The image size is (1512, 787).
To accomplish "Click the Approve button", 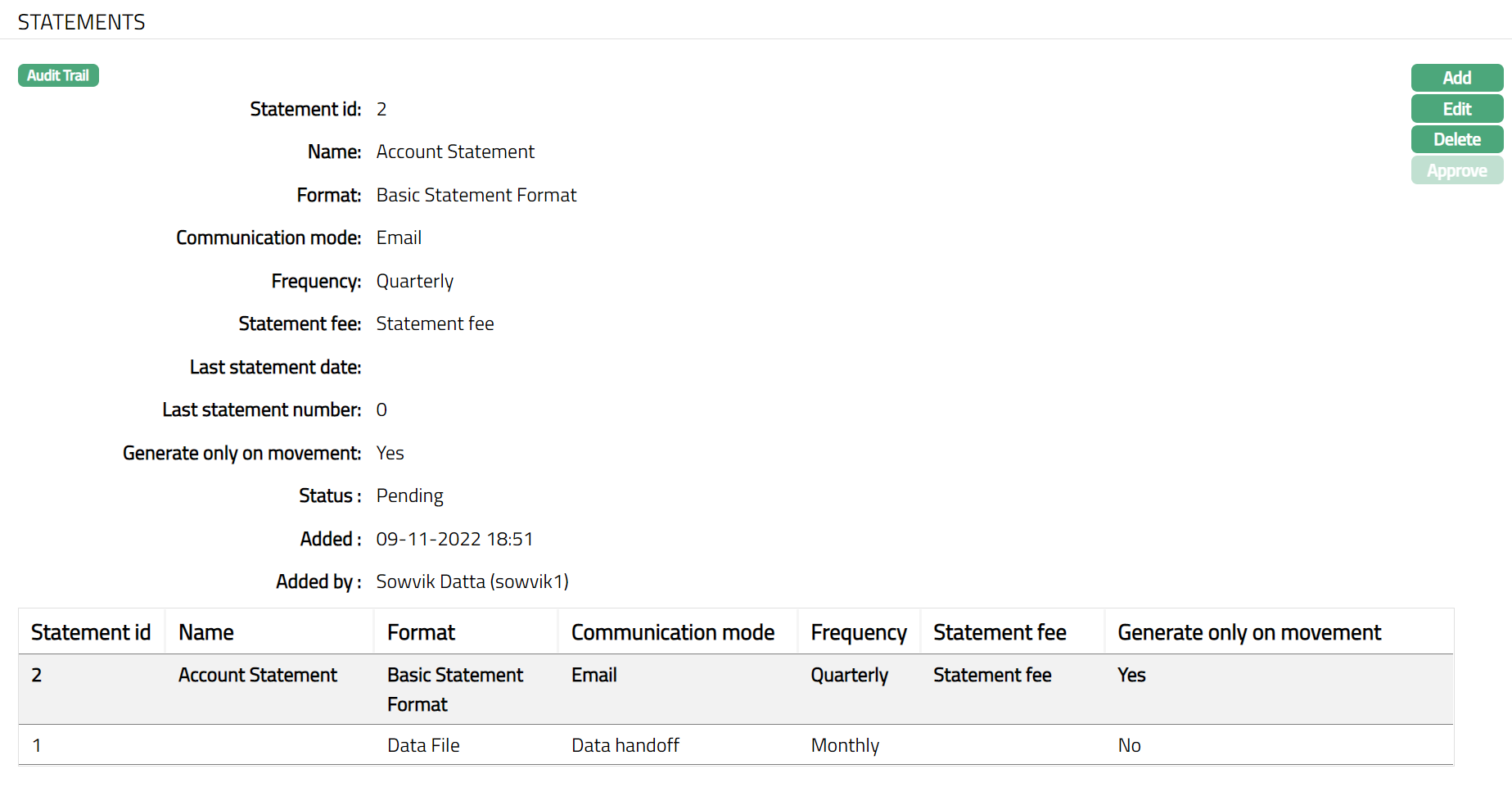I will click(x=1456, y=170).
